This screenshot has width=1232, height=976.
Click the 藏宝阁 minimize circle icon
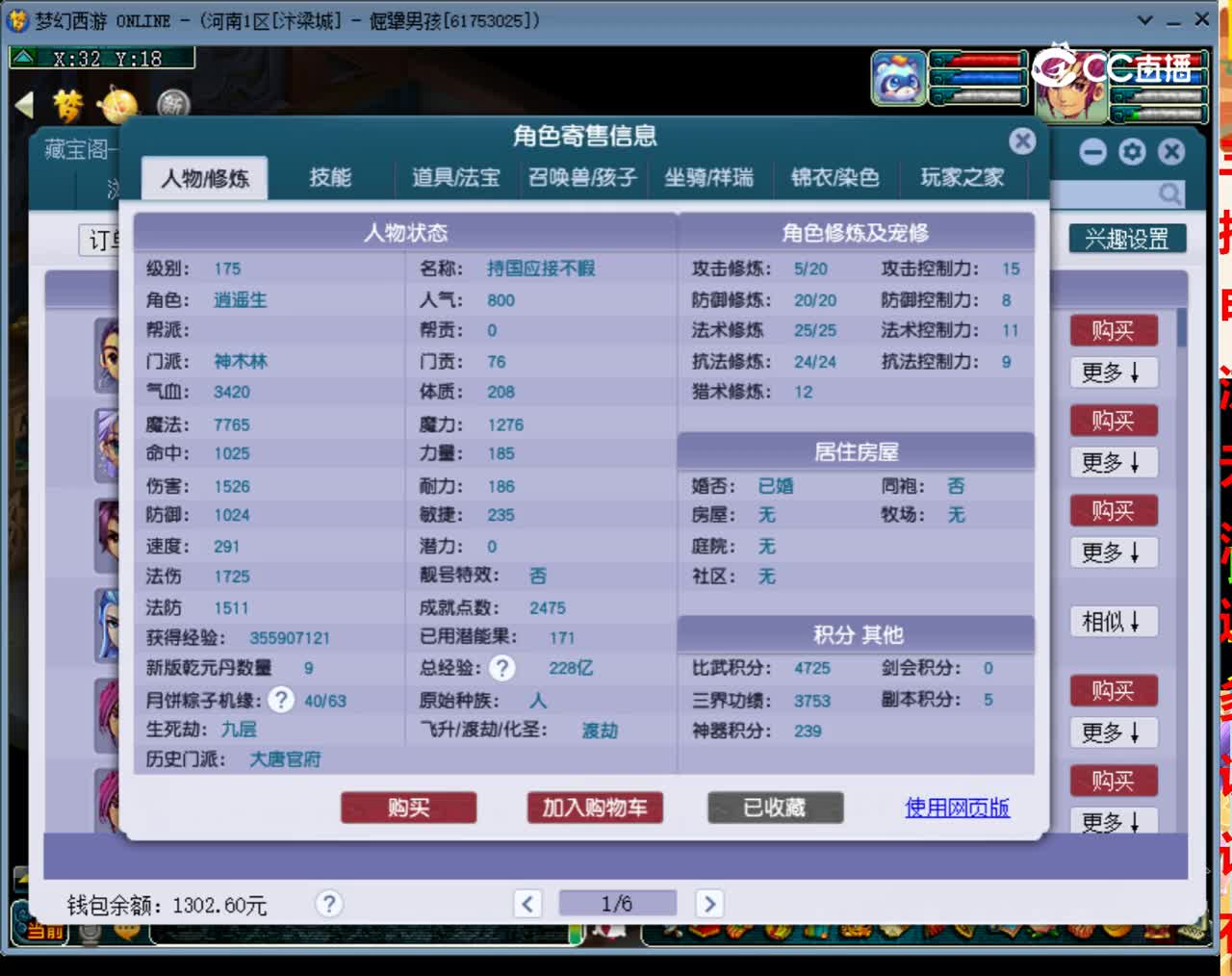click(x=1092, y=152)
